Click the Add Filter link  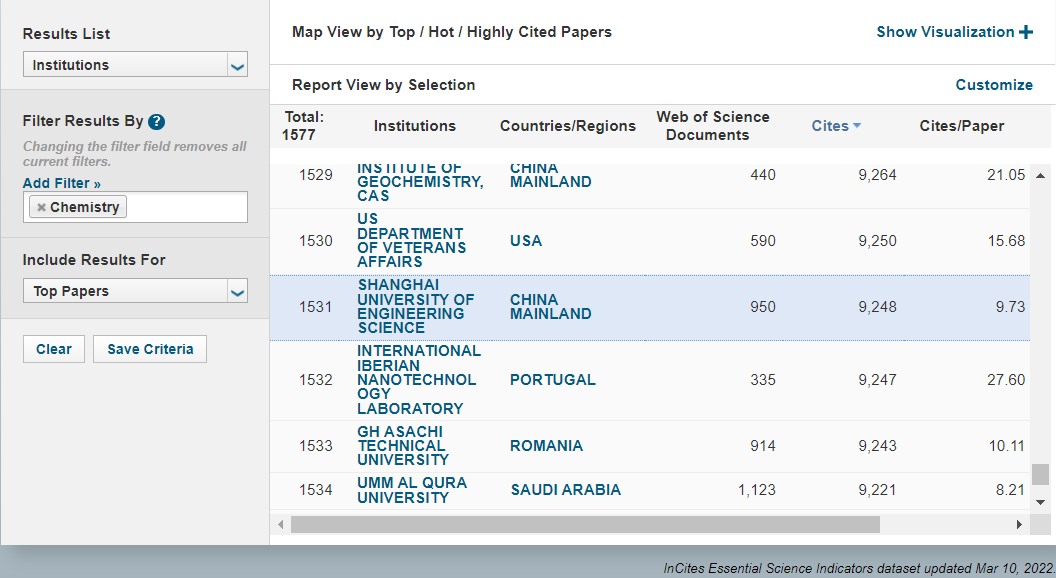pyautogui.click(x=62, y=183)
